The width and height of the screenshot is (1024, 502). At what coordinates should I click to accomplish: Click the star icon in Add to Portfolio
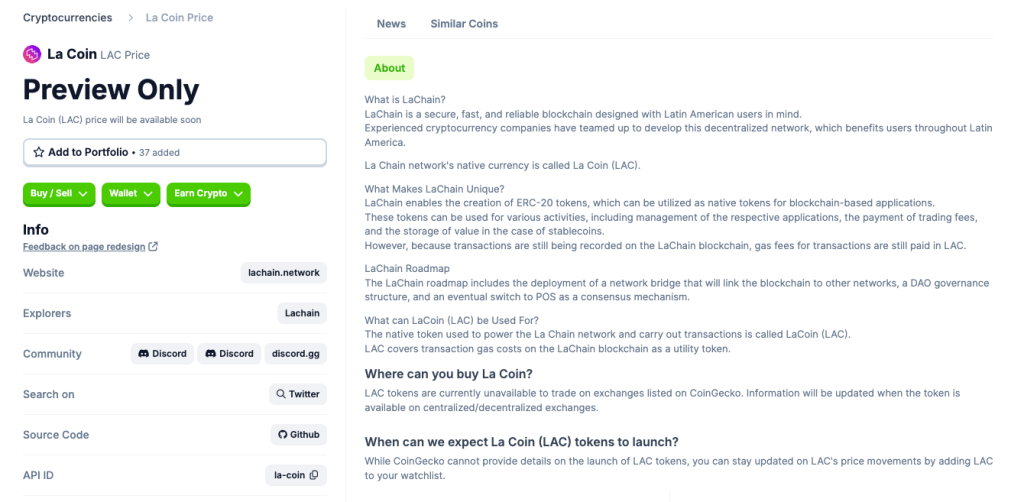click(x=39, y=152)
